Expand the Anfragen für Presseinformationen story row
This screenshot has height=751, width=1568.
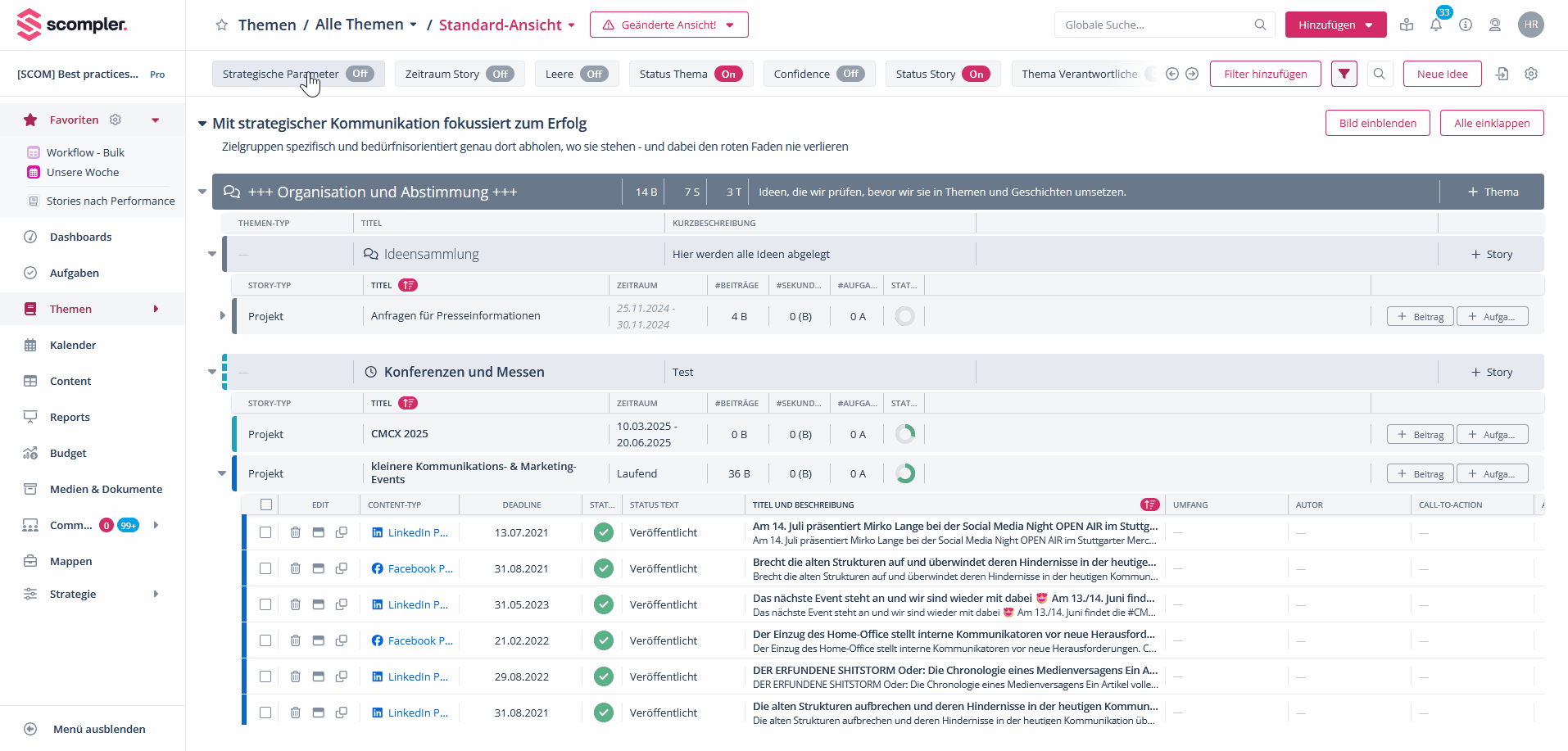click(222, 316)
